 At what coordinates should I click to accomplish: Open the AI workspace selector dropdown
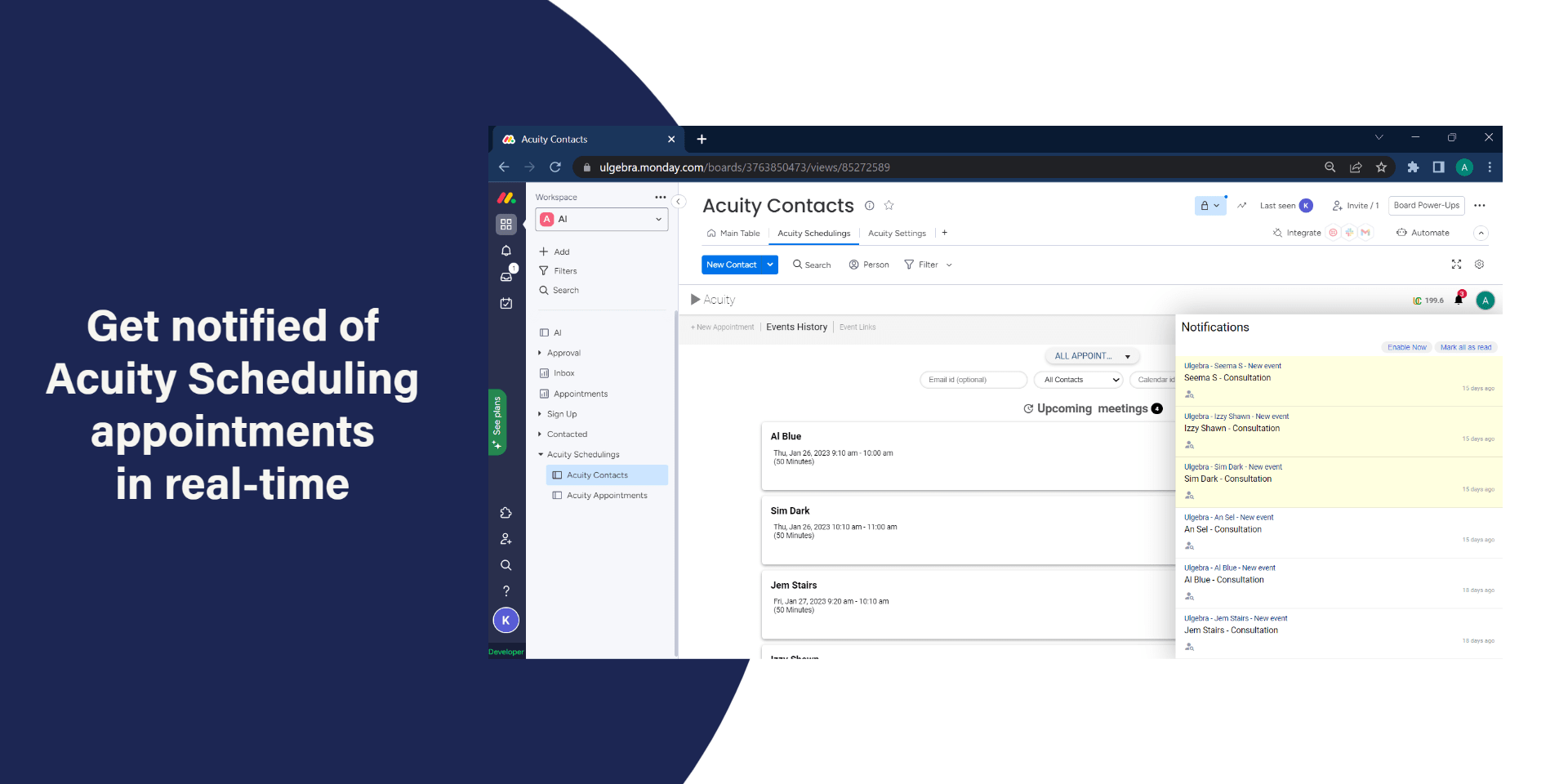pos(602,220)
